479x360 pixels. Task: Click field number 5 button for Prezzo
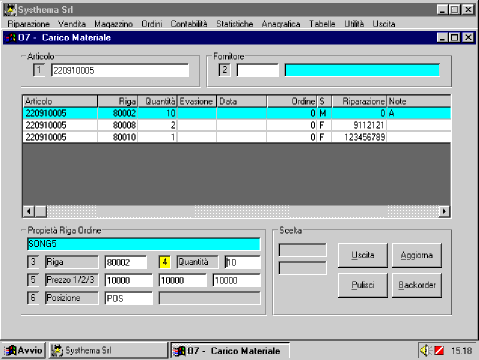[33, 280]
